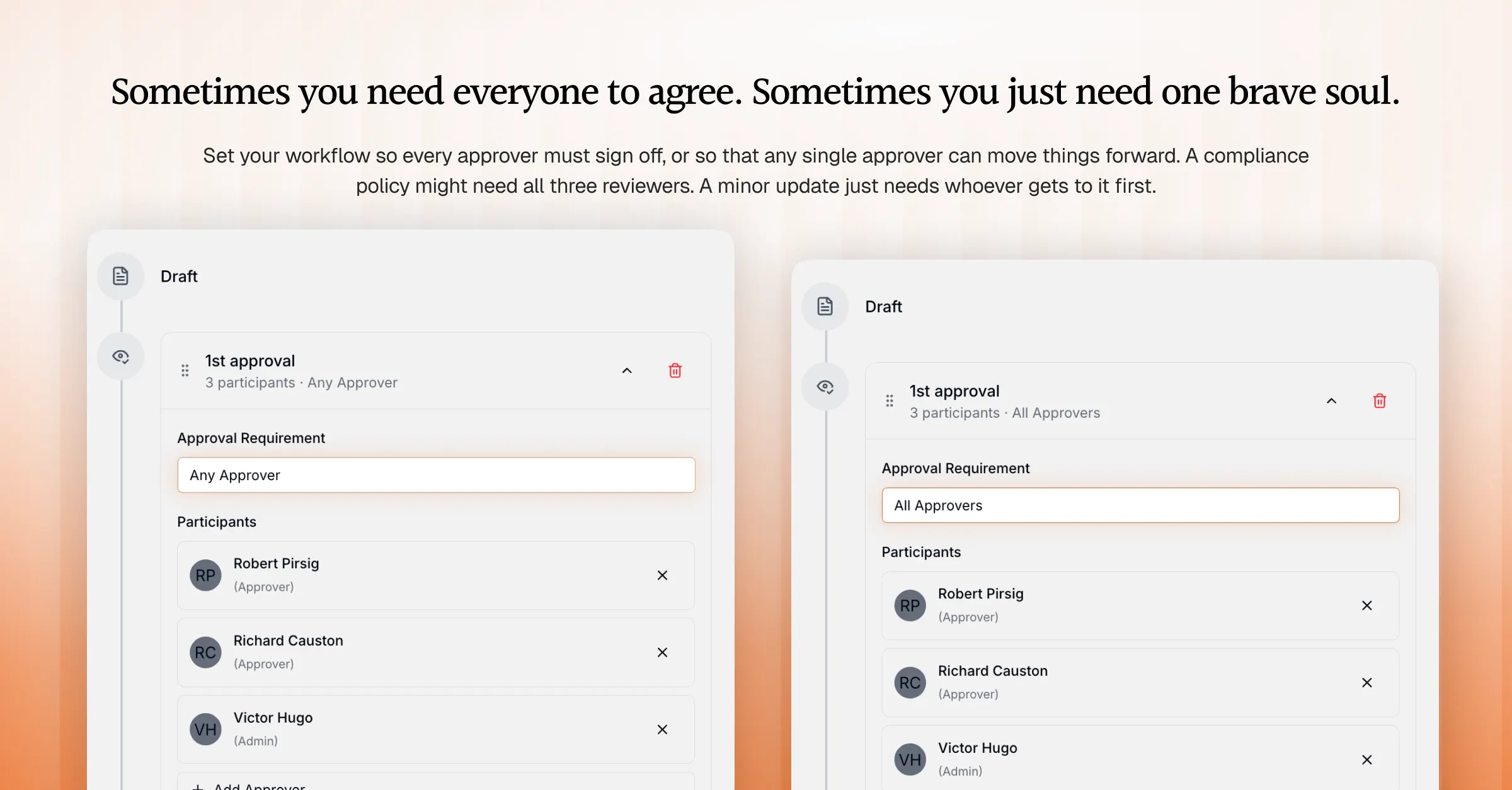Click the Draft document icon in left panel
Screen dimensions: 1512x790
tap(120, 276)
